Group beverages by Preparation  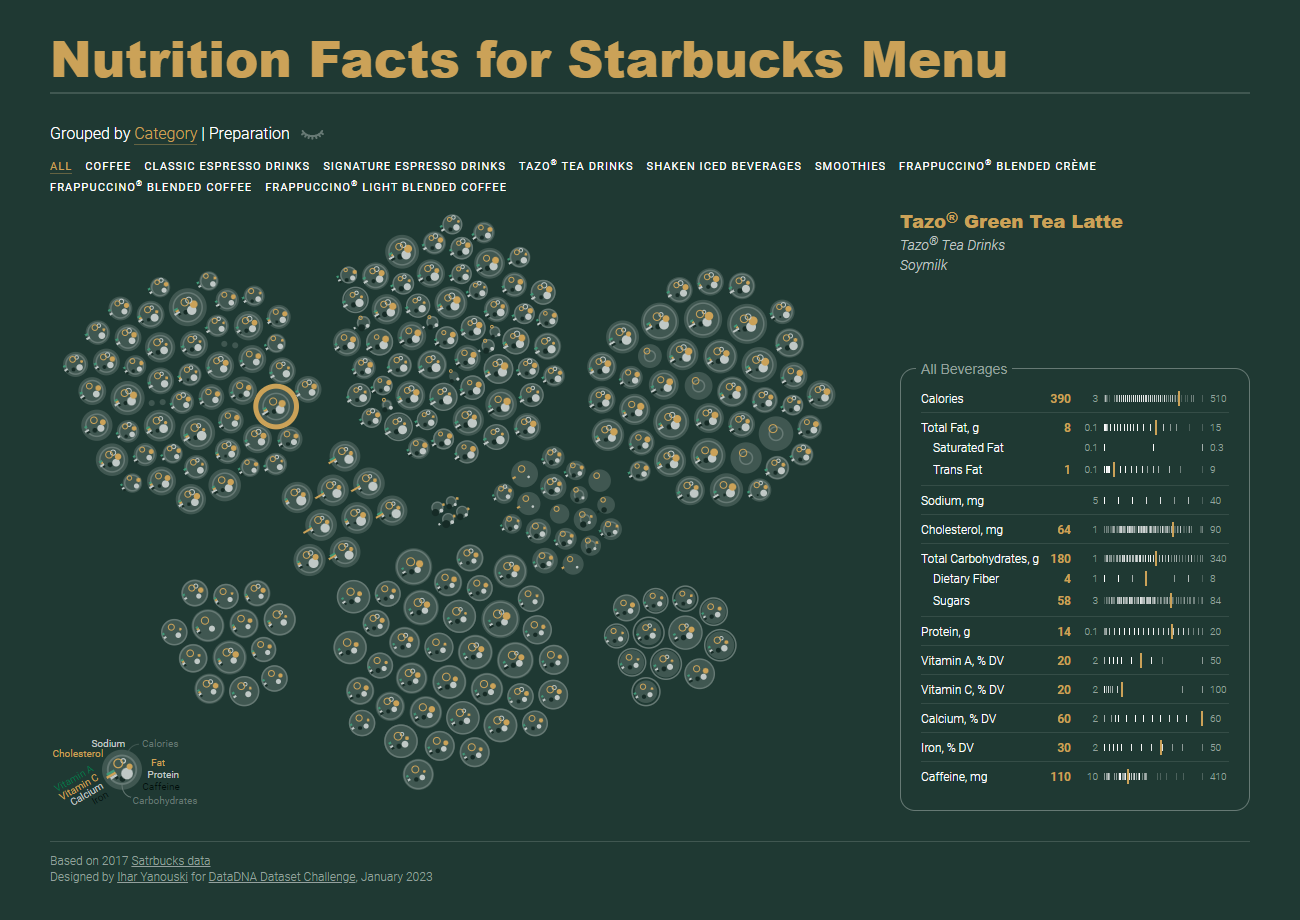pos(249,134)
